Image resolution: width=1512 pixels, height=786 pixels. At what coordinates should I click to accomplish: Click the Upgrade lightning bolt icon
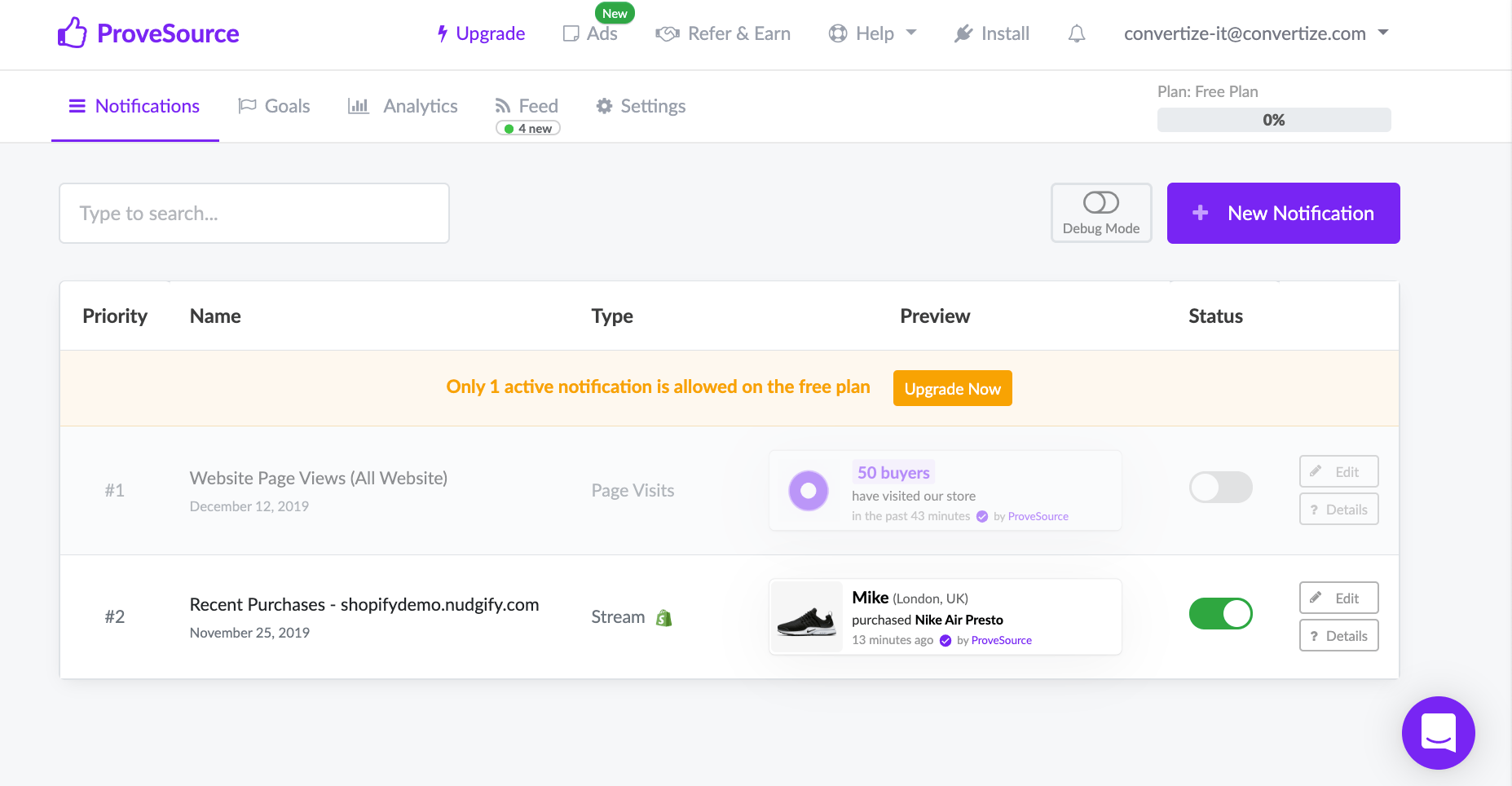(x=443, y=33)
